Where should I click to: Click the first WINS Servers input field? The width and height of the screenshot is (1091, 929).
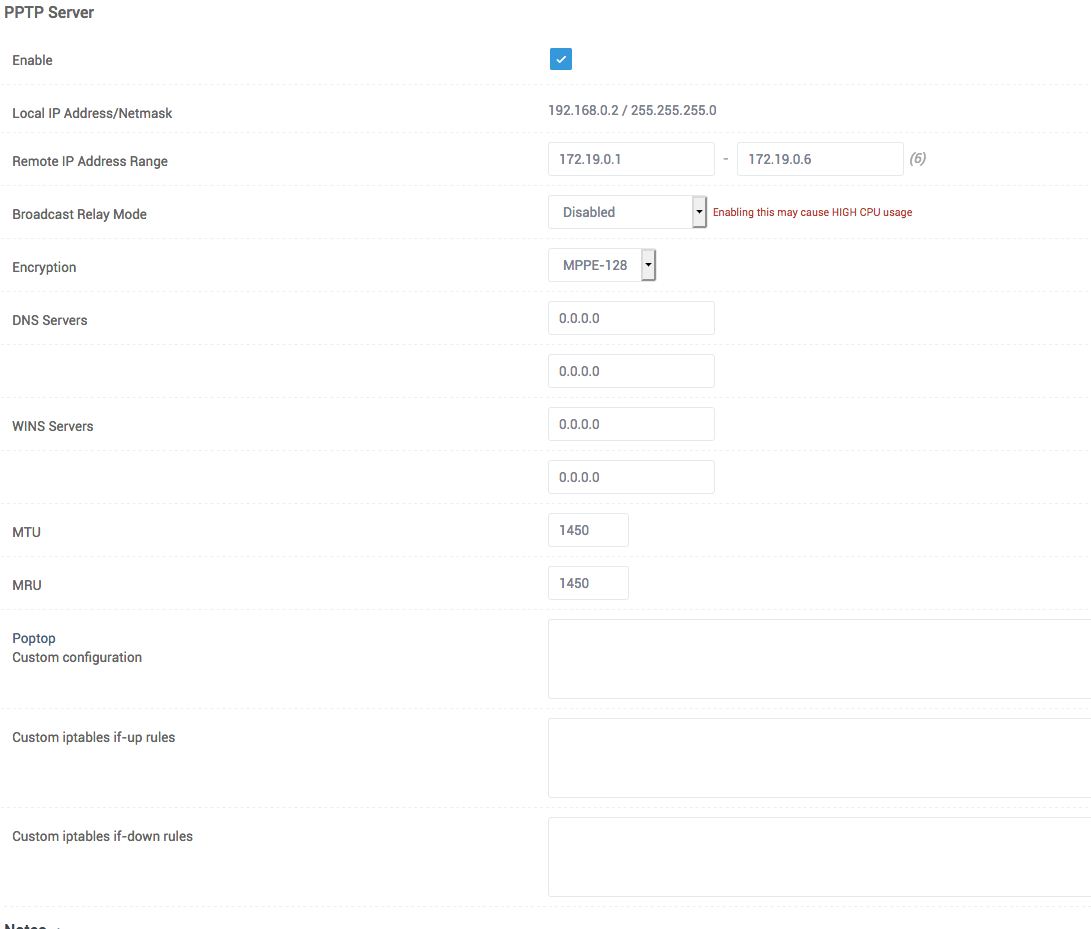pyautogui.click(x=630, y=424)
